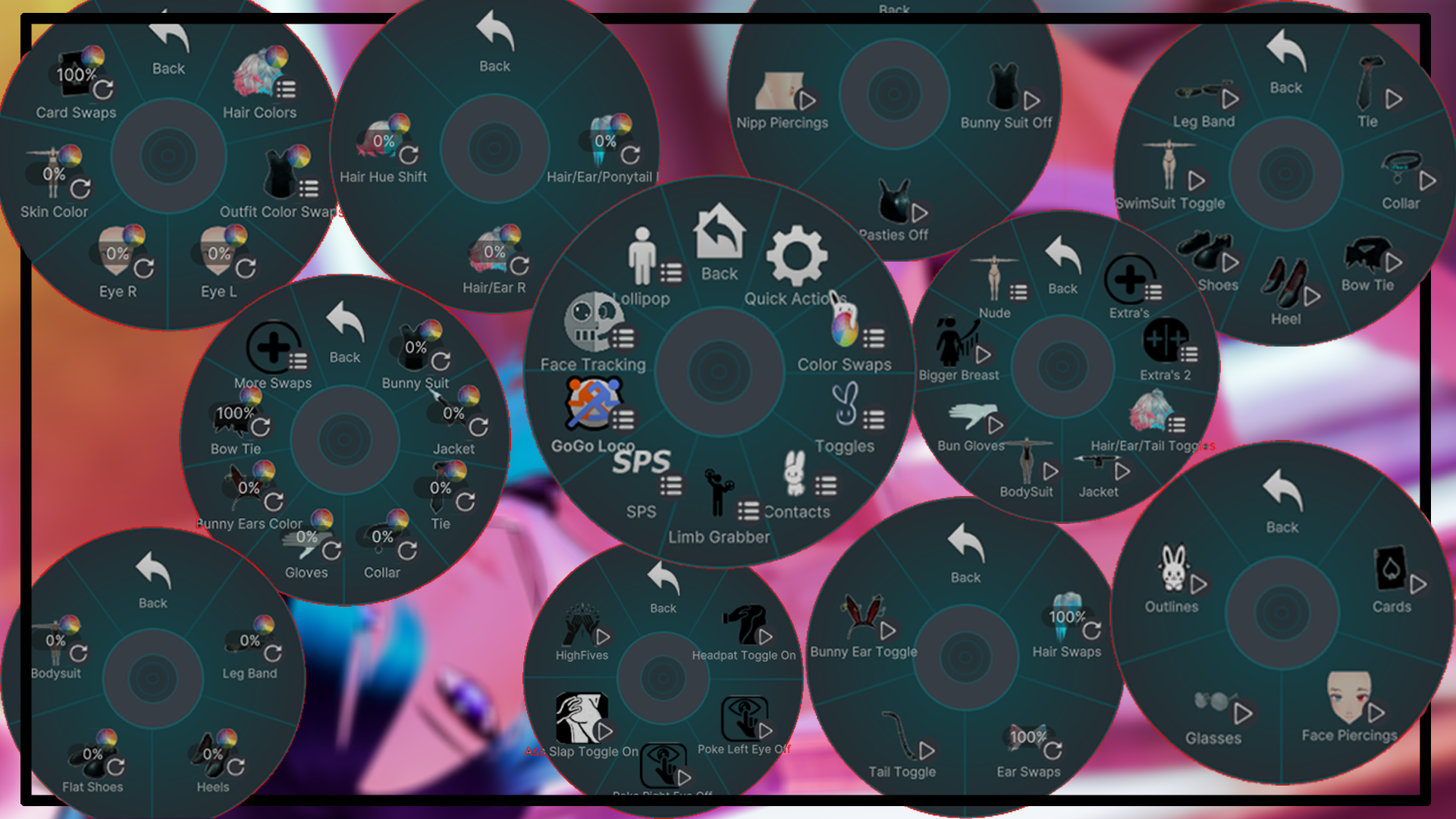Click the Poke Right Eye Off icon
1456x819 pixels.
663,764
